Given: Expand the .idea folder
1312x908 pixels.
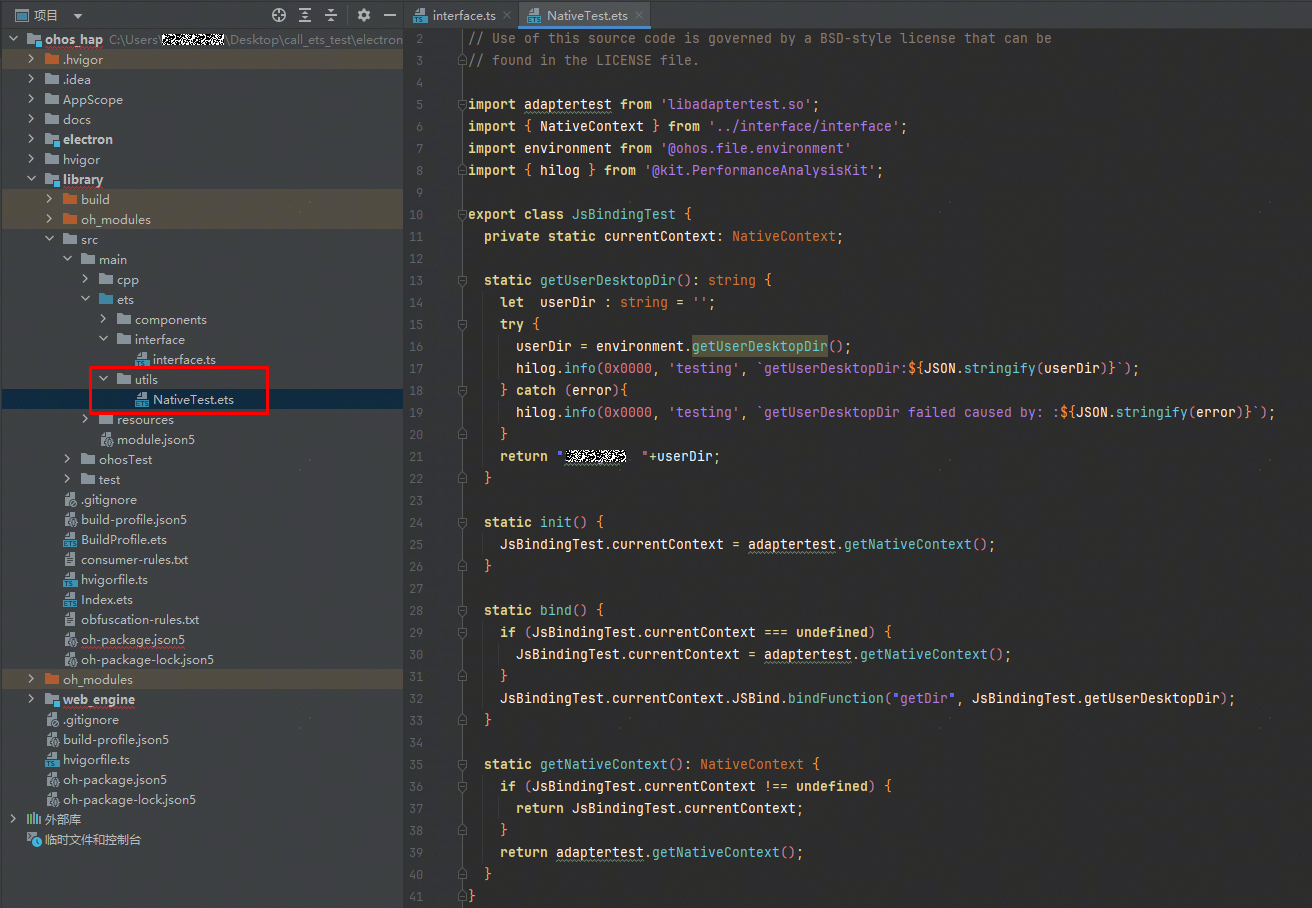Looking at the screenshot, I should [x=32, y=80].
